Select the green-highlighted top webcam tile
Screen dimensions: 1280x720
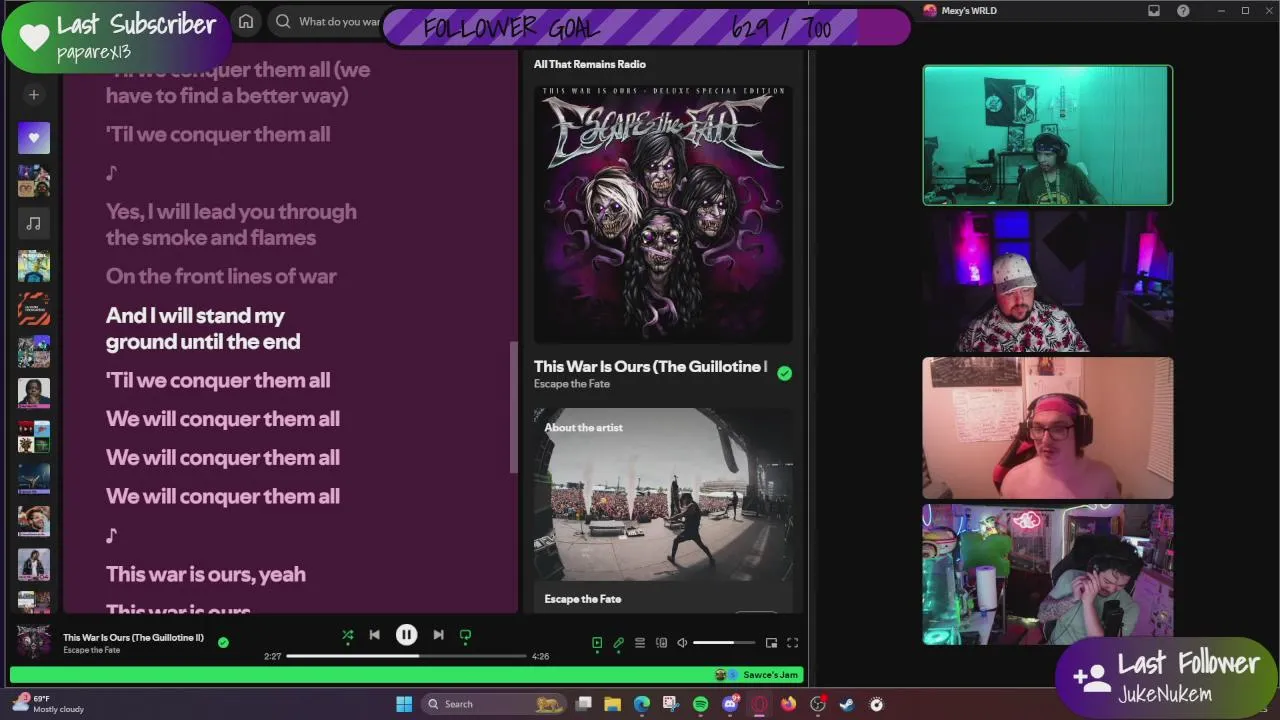(x=1047, y=135)
